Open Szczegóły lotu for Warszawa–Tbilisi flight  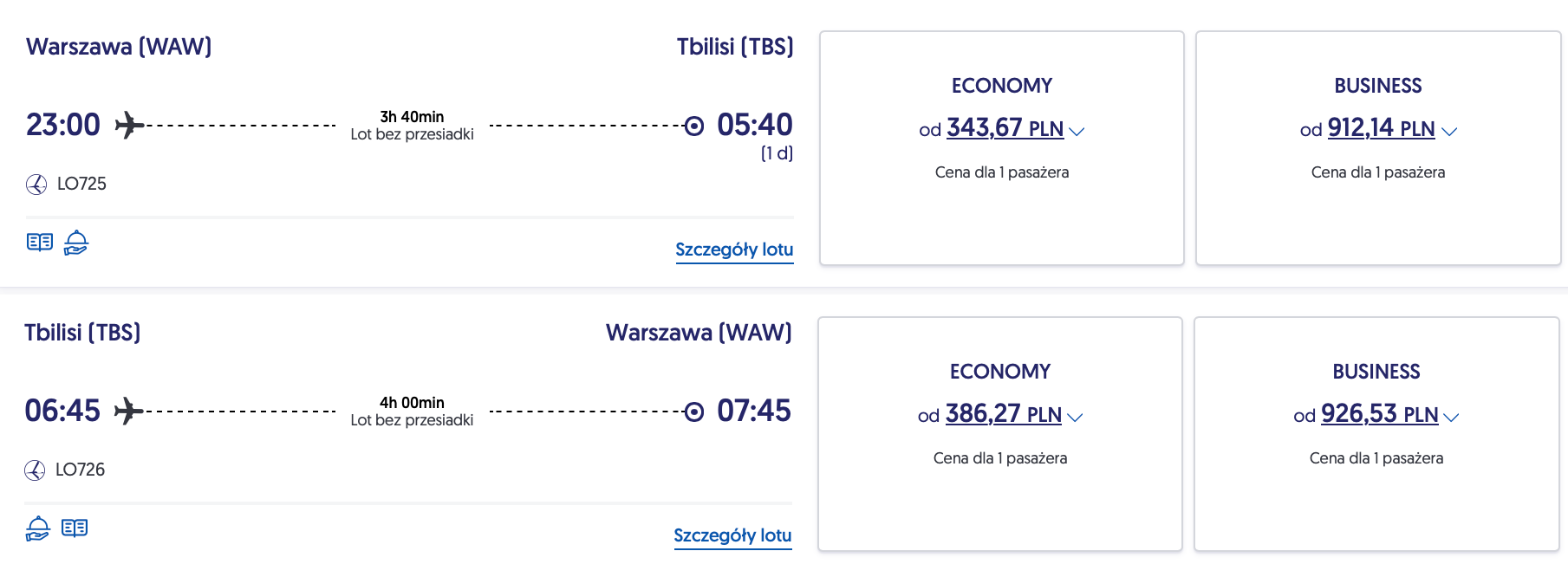(x=734, y=250)
